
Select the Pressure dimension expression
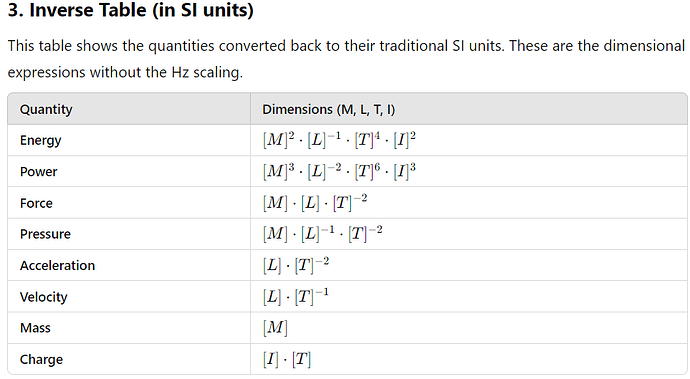323,234
